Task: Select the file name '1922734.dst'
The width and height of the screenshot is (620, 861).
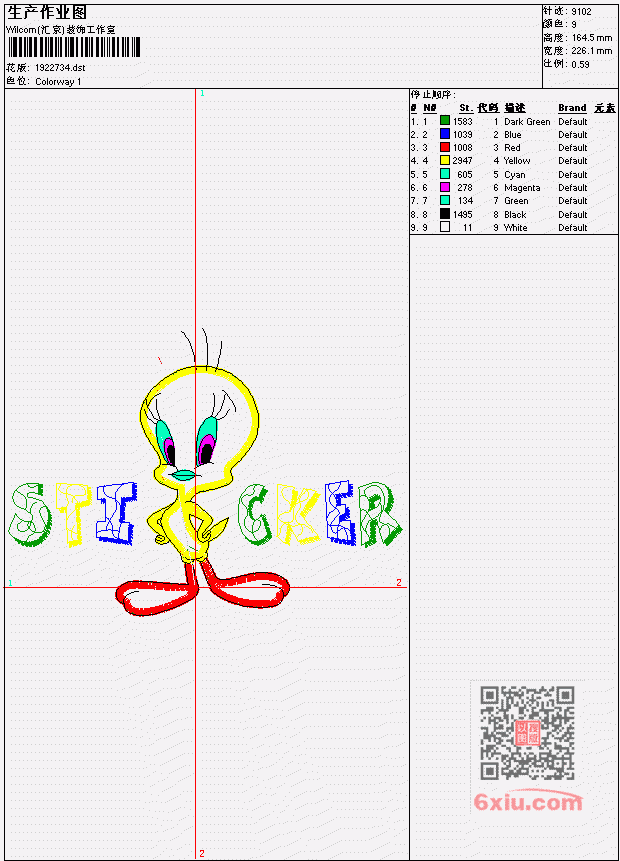Action: pos(60,68)
